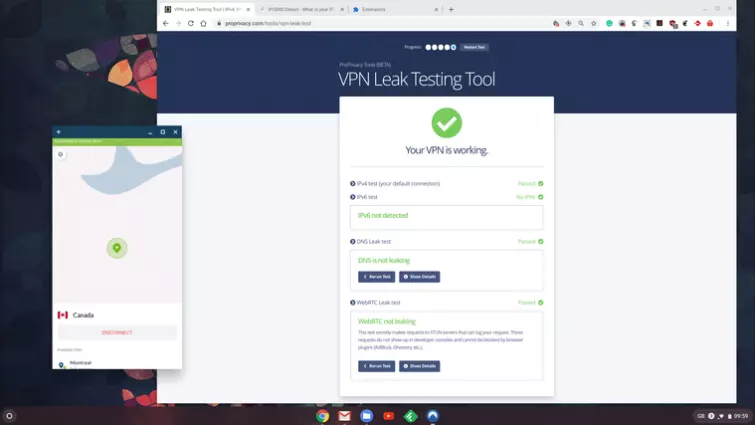Click the browser forward arrow
Screen dimensions: 755x425
pos(178,23)
